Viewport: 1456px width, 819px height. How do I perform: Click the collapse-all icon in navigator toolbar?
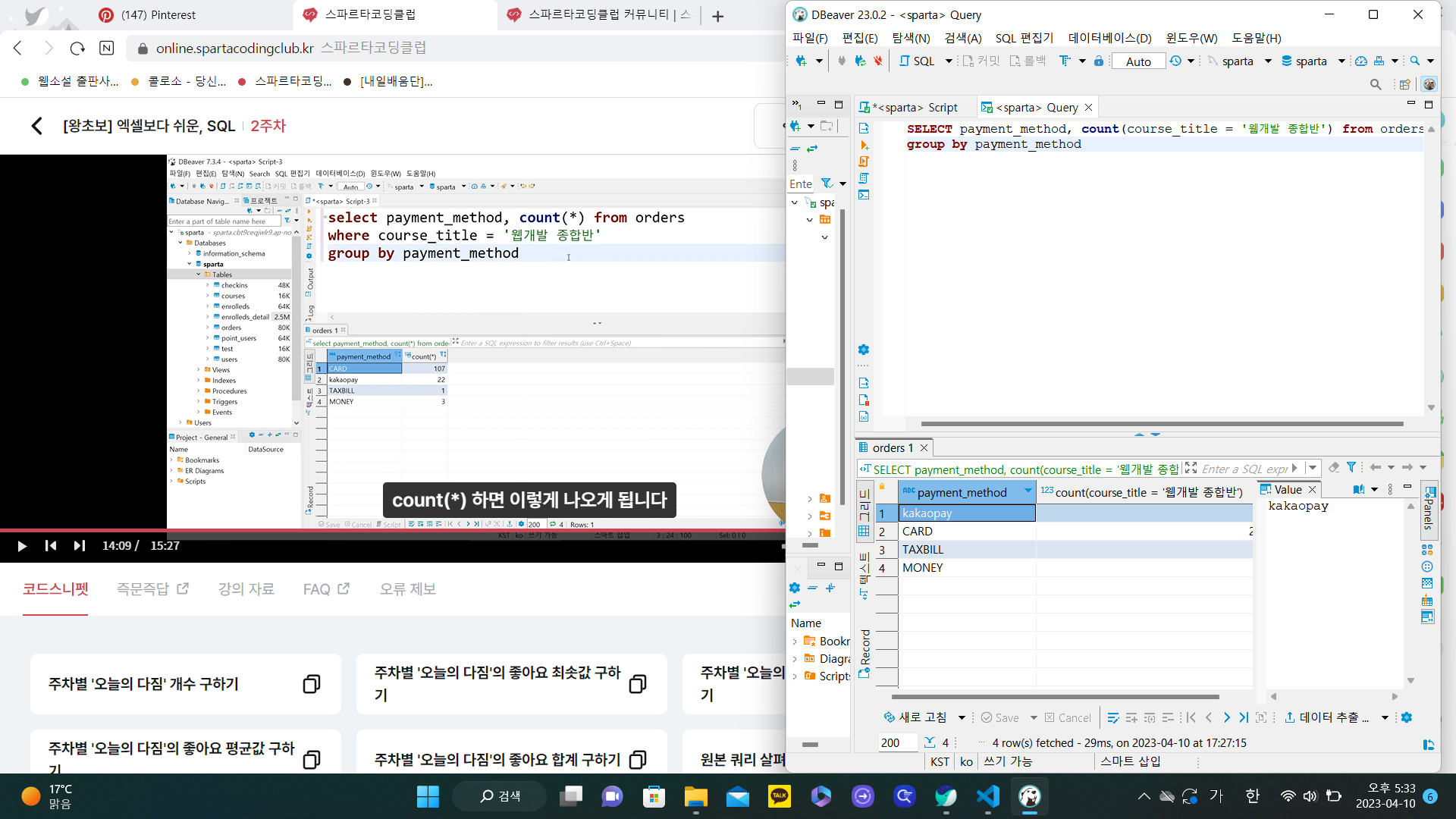(795, 149)
